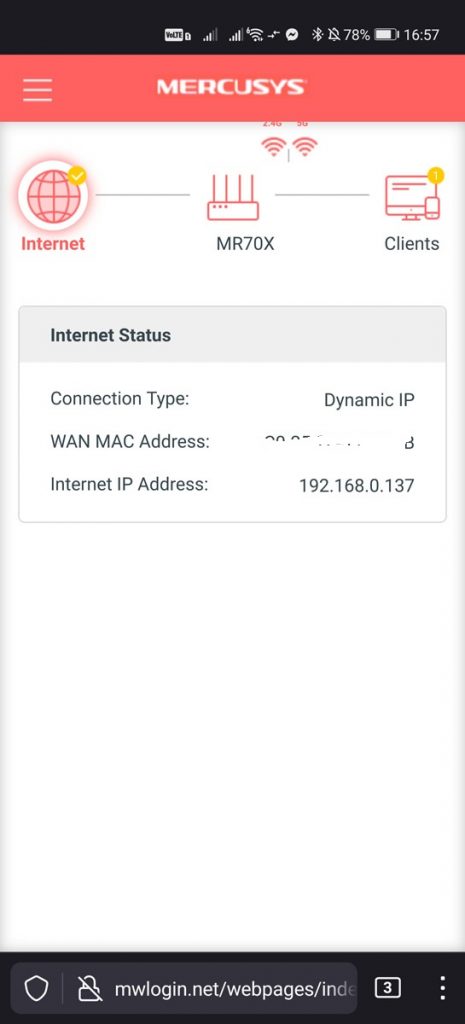The height and width of the screenshot is (1024, 465).
Task: Open the MR70X router icon
Action: (x=233, y=197)
